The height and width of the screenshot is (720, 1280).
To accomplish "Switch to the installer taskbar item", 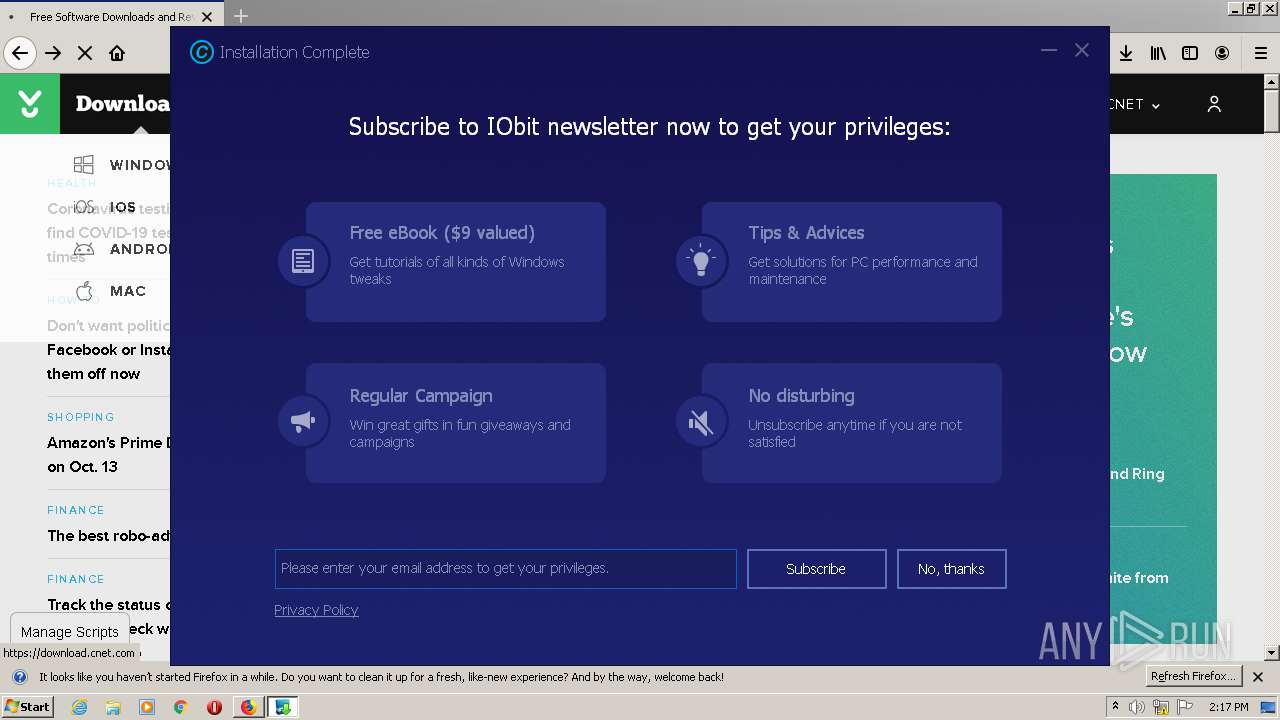I will pos(283,707).
